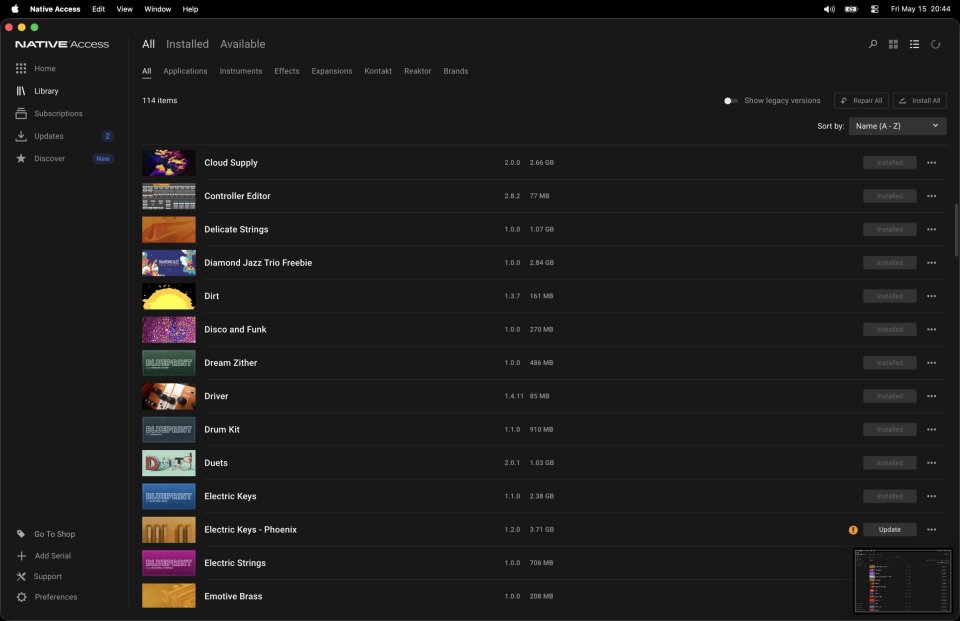Screen dimensions: 960x621
Task: Select the Kontakt category tab
Action: tap(378, 71)
